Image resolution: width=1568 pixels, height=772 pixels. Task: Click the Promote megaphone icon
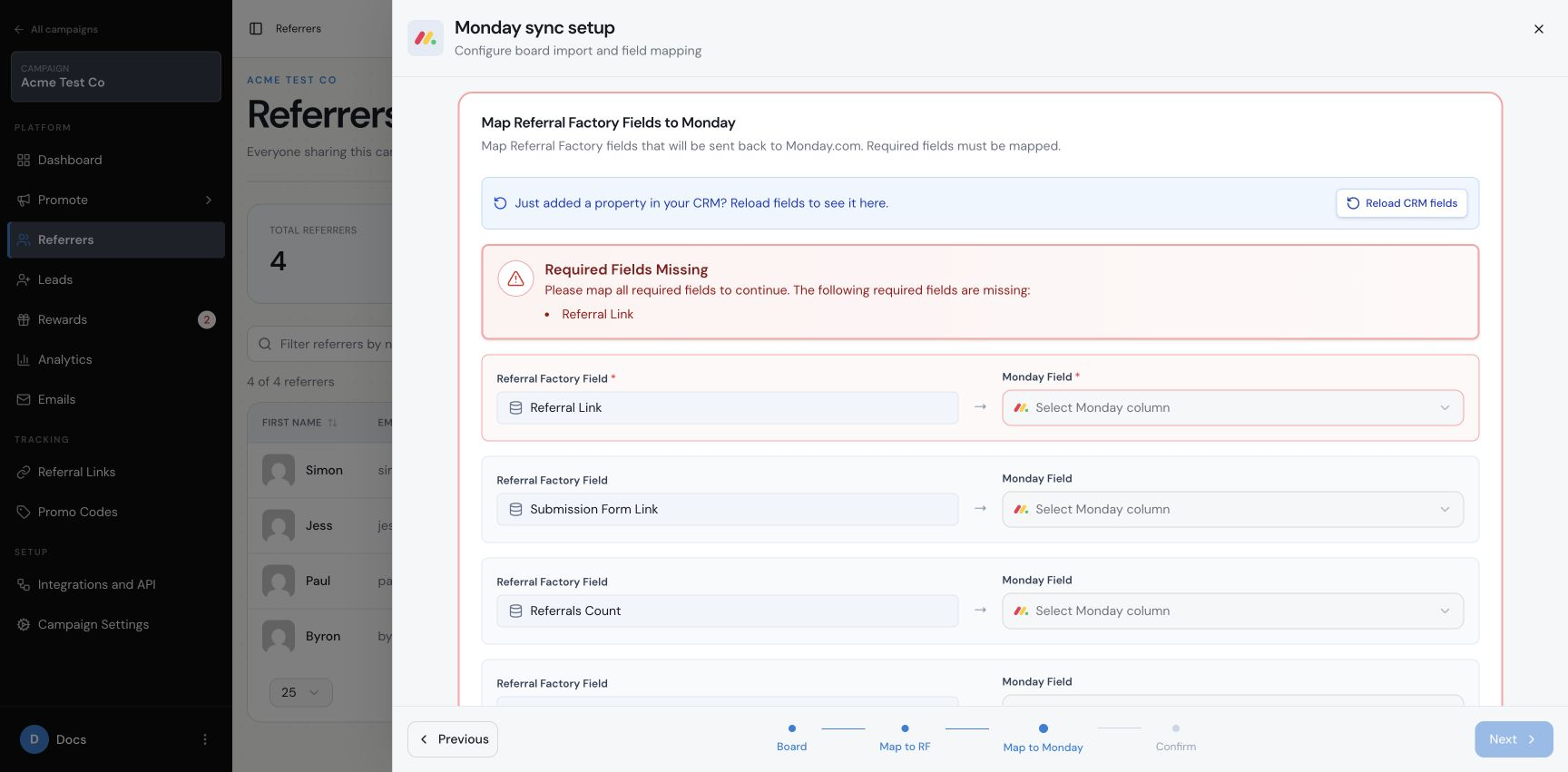(x=24, y=200)
